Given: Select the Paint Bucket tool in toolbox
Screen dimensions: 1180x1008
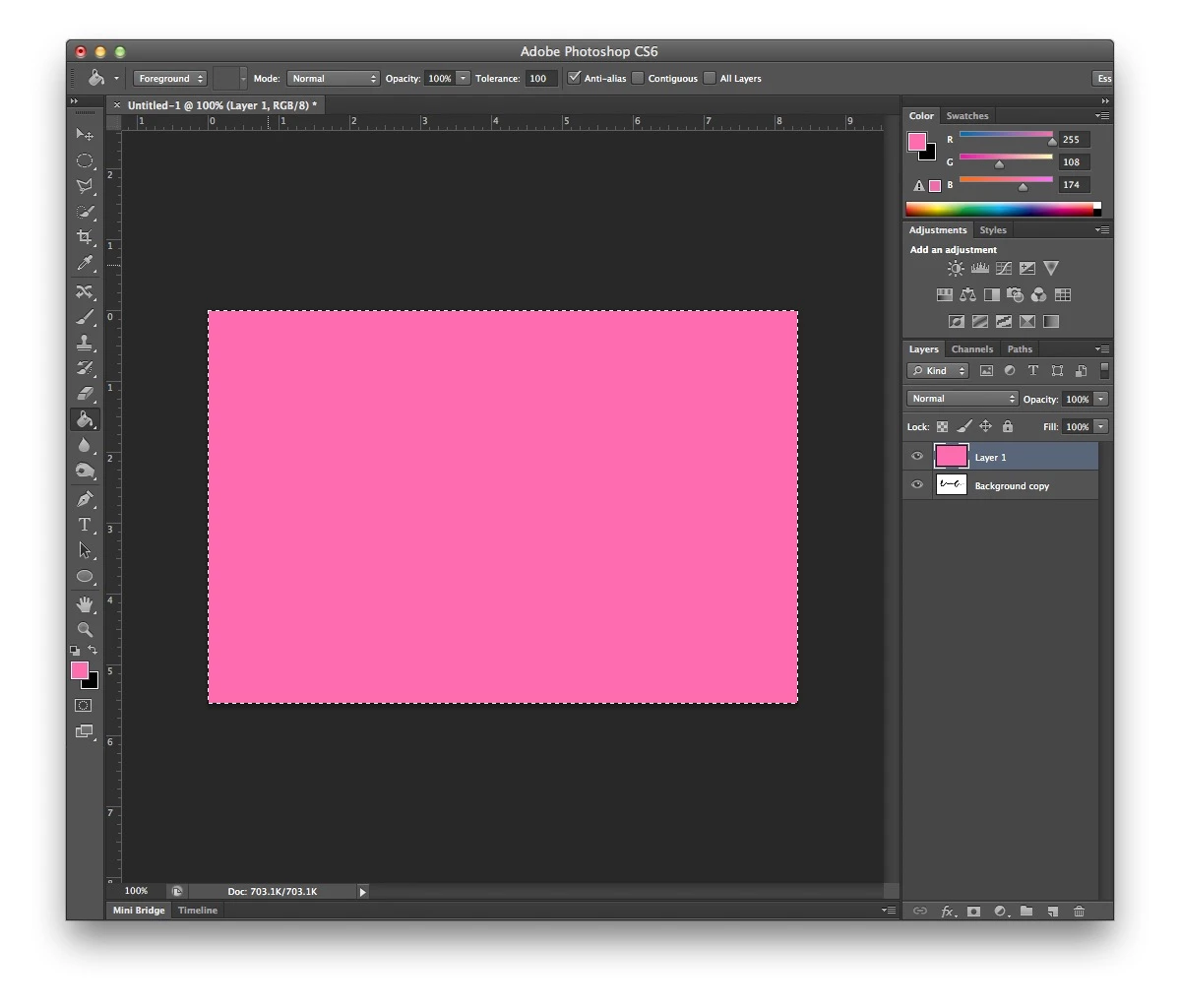Looking at the screenshot, I should pyautogui.click(x=85, y=419).
